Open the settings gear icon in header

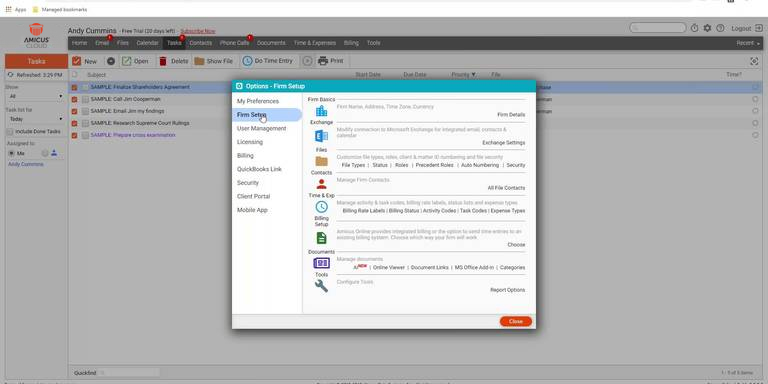(707, 28)
